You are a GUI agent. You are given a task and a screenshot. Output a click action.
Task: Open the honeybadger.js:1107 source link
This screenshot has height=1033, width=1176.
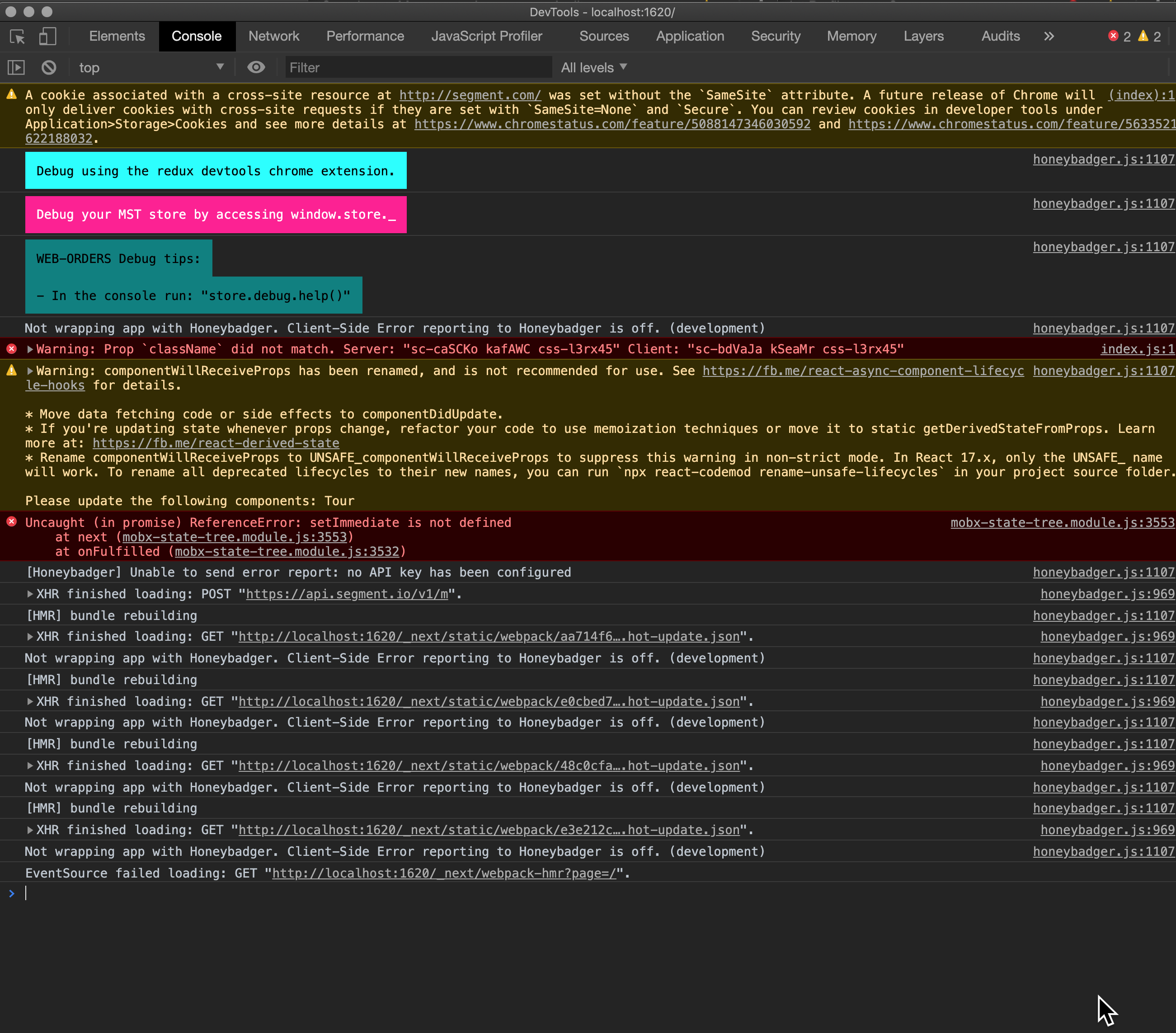coord(1102,160)
